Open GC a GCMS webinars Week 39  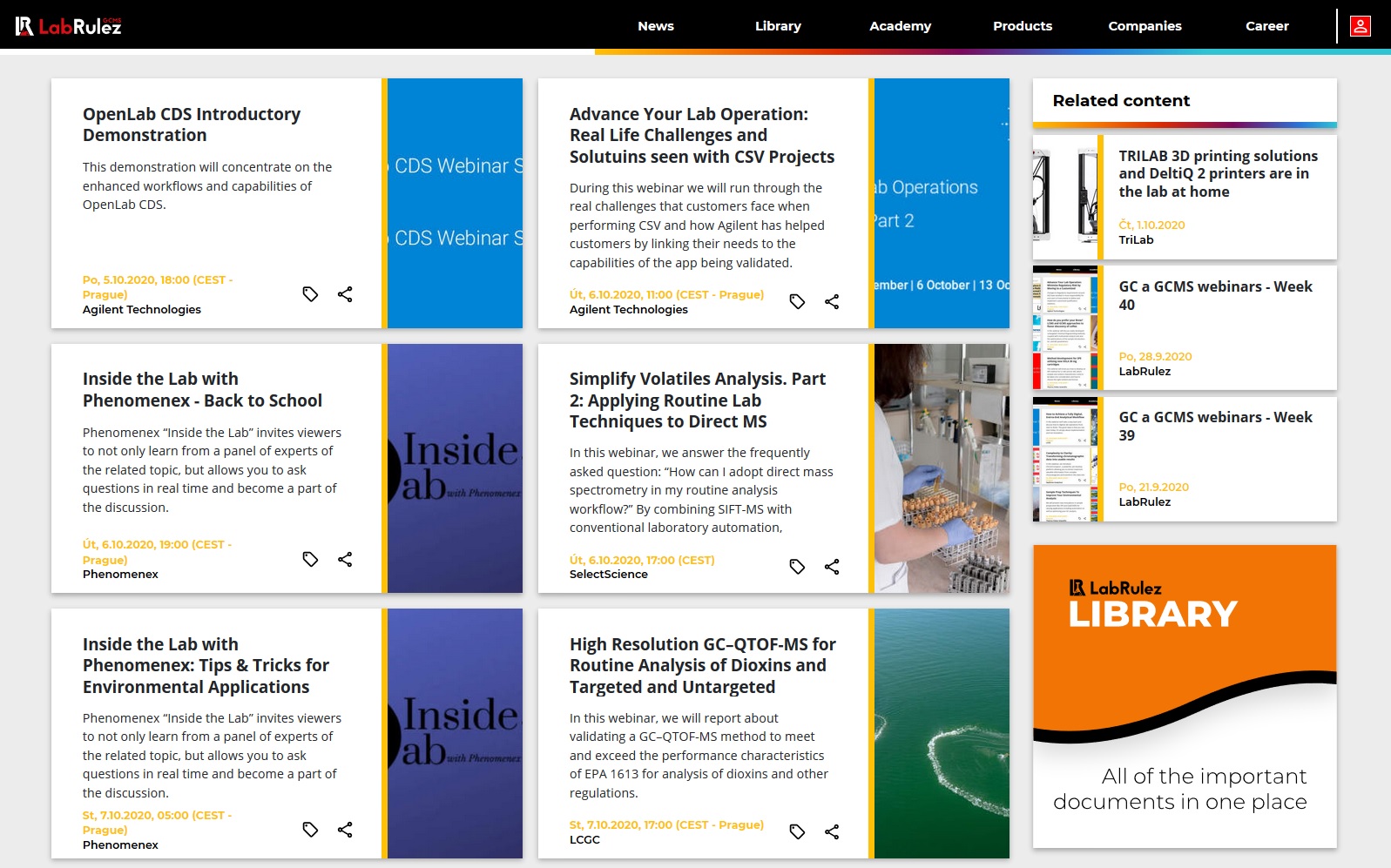[1215, 426]
